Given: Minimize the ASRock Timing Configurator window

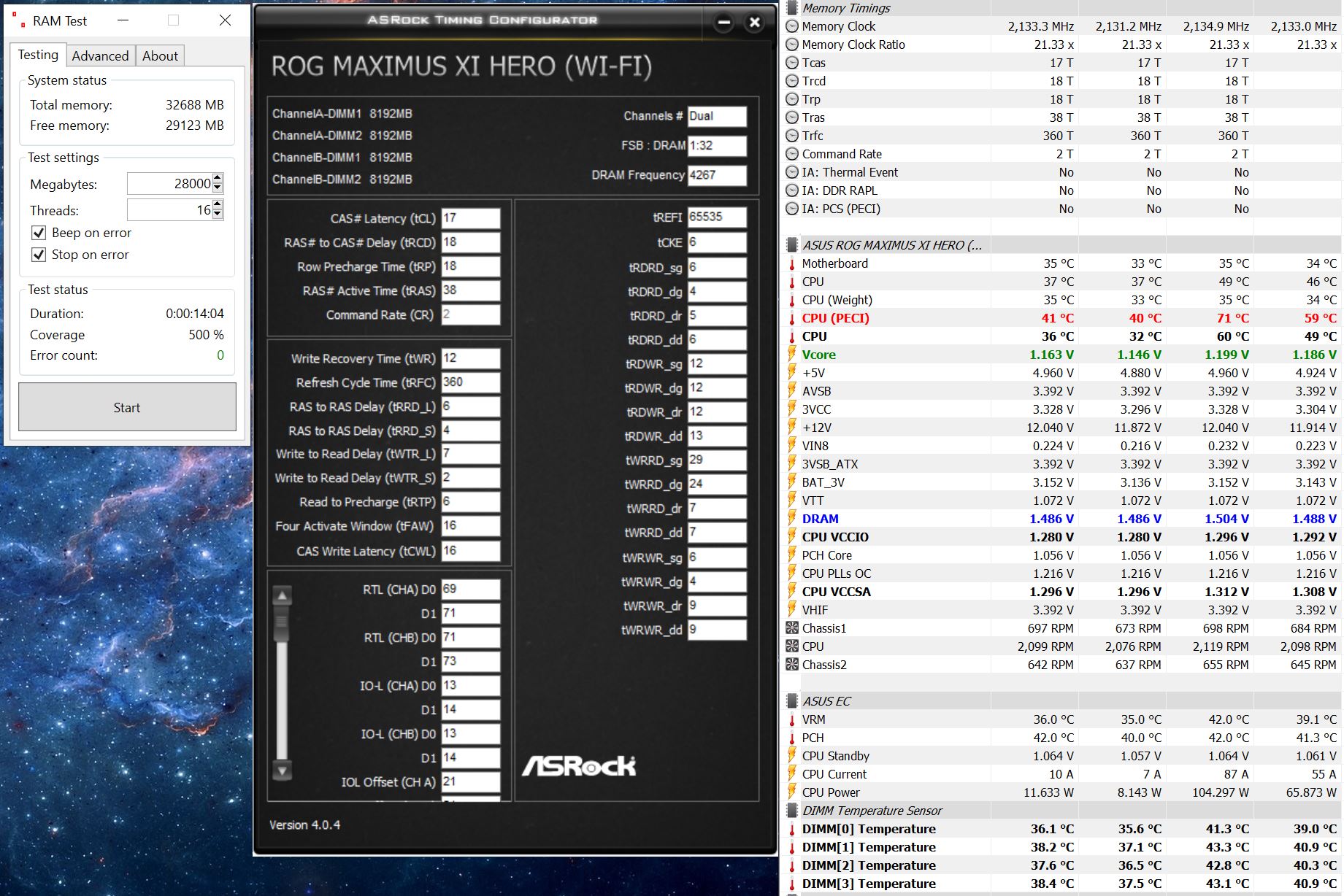Looking at the screenshot, I should (723, 23).
